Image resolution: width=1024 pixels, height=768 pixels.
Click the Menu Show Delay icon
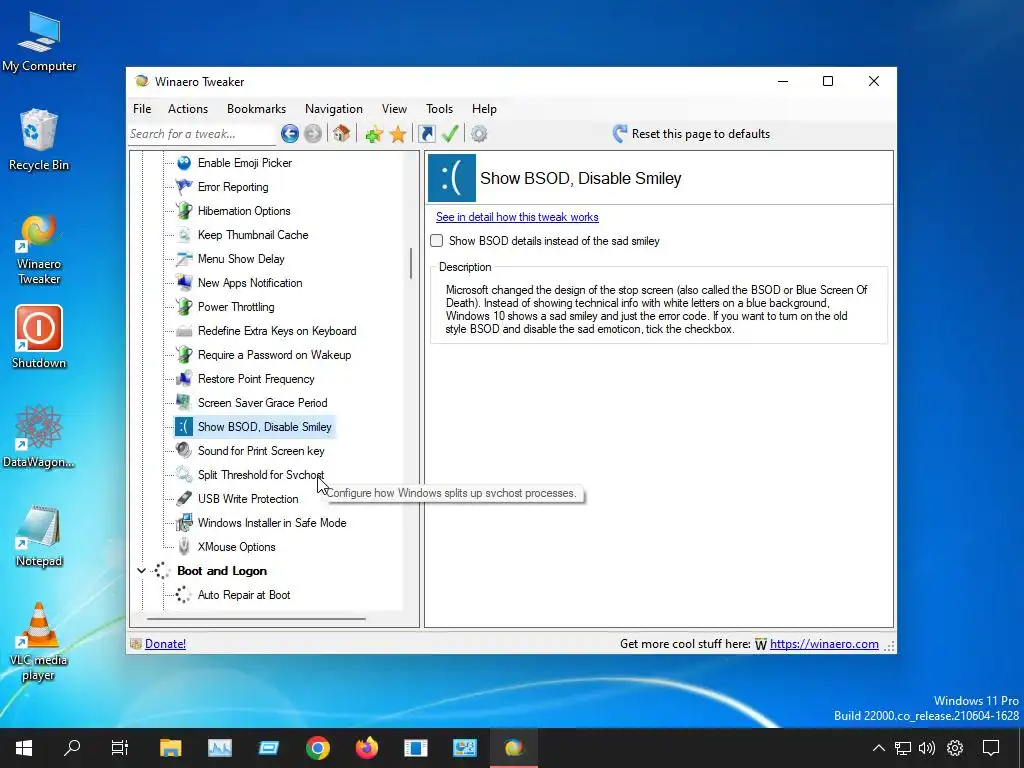(x=184, y=259)
